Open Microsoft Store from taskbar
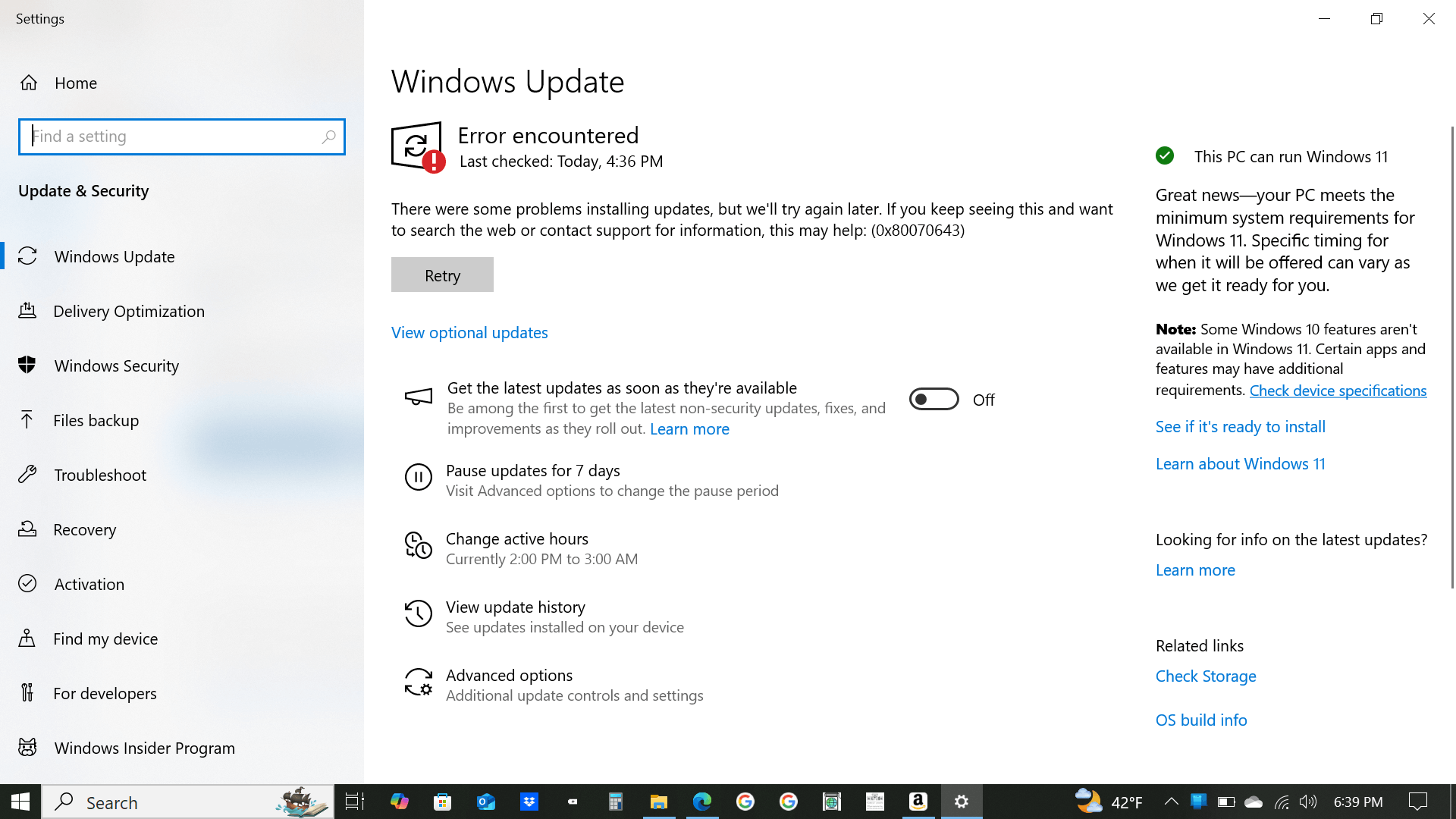The width and height of the screenshot is (1456, 819). pos(442,802)
